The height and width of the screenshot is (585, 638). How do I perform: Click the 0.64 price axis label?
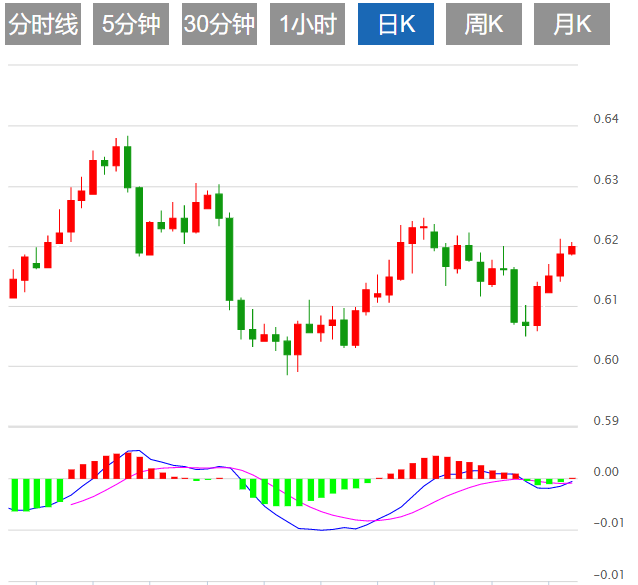605,120
